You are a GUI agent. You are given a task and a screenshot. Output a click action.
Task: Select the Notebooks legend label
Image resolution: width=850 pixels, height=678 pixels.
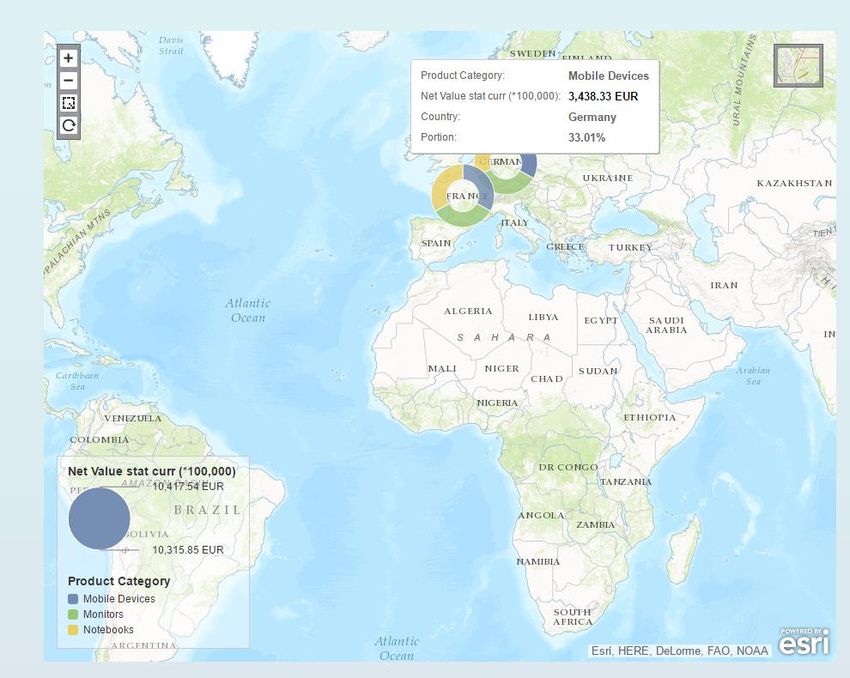coord(108,630)
